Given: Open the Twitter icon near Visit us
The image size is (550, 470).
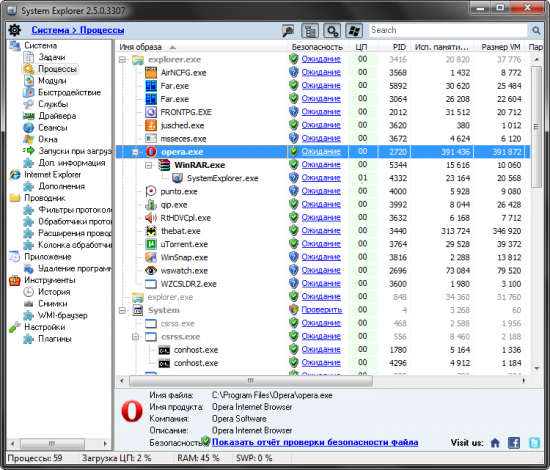Looking at the screenshot, I should (535, 443).
